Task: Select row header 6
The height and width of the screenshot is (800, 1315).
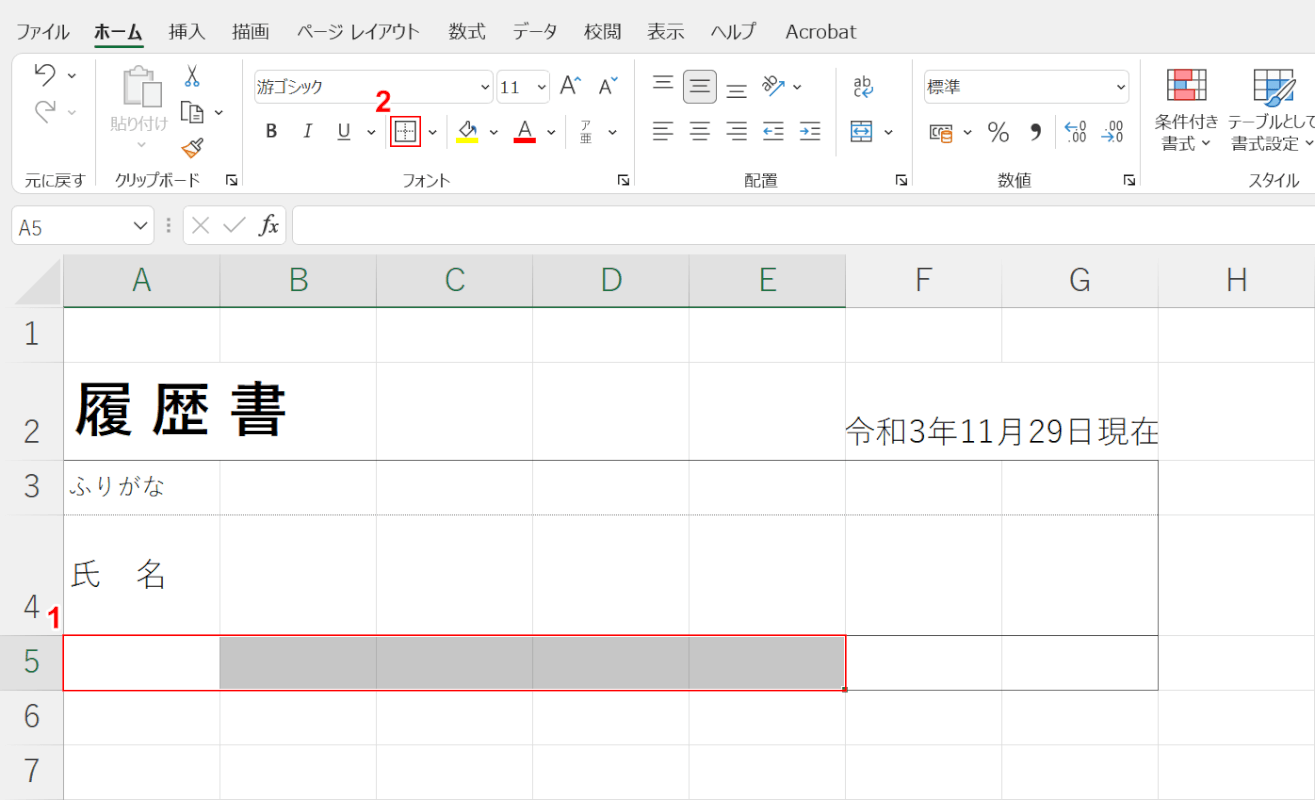Action: pyautogui.click(x=31, y=716)
